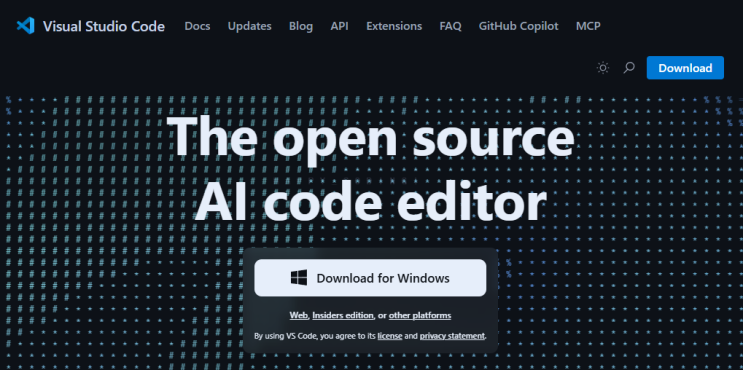Select API in the top navigation
This screenshot has width=743, height=370.
pyautogui.click(x=339, y=26)
